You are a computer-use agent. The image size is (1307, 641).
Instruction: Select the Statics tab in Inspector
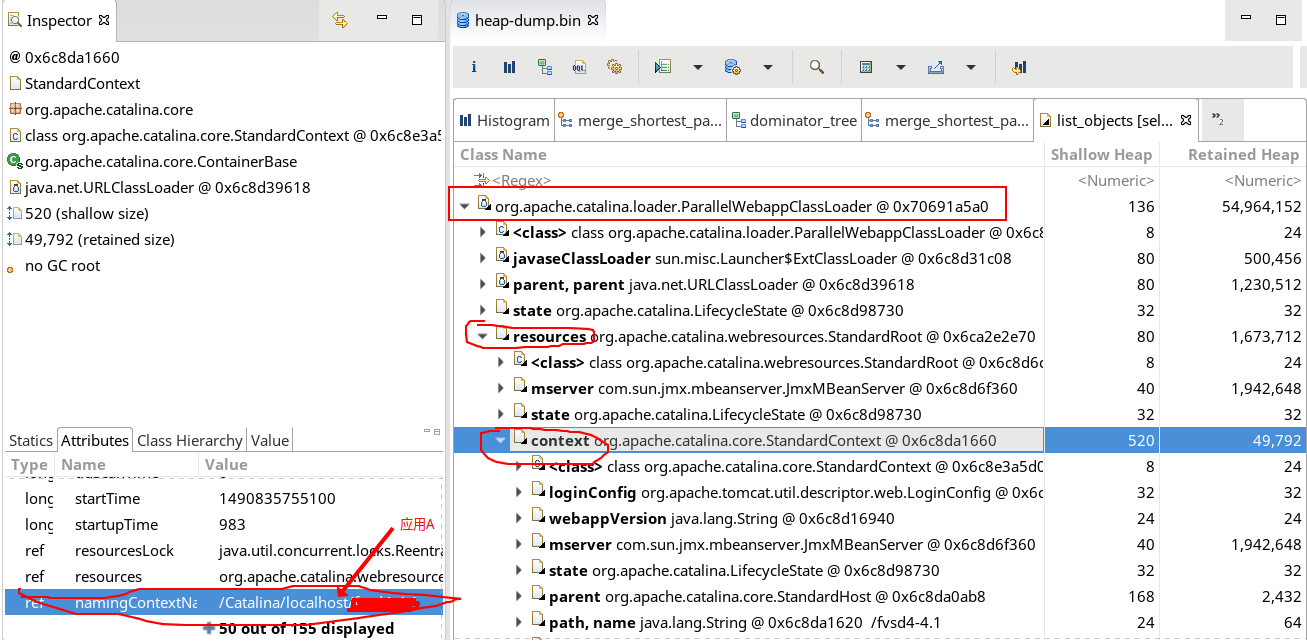point(30,440)
